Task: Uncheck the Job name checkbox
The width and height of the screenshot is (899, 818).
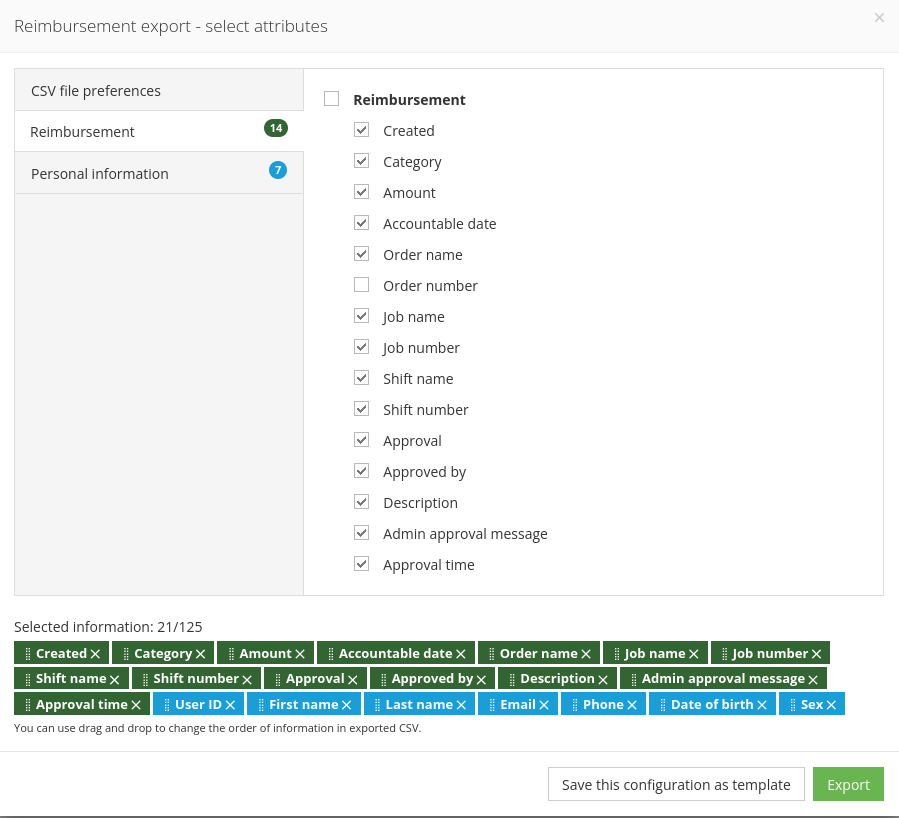Action: pos(361,315)
